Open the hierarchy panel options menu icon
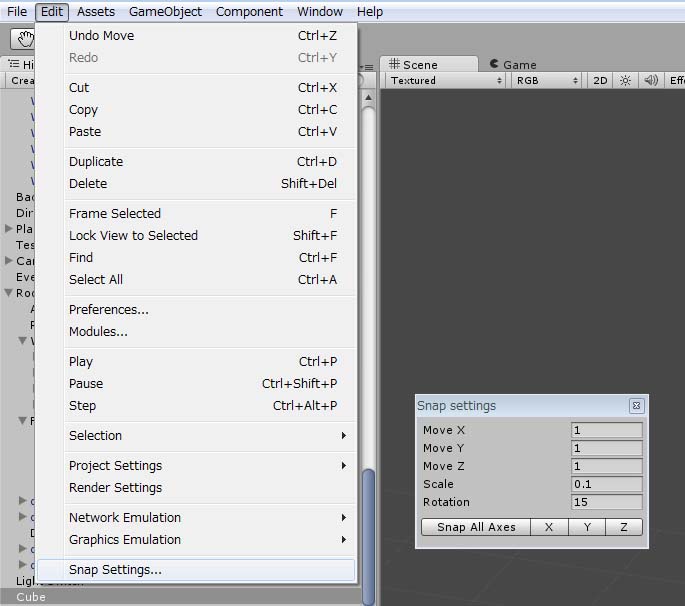This screenshot has width=685, height=606. click(x=367, y=67)
